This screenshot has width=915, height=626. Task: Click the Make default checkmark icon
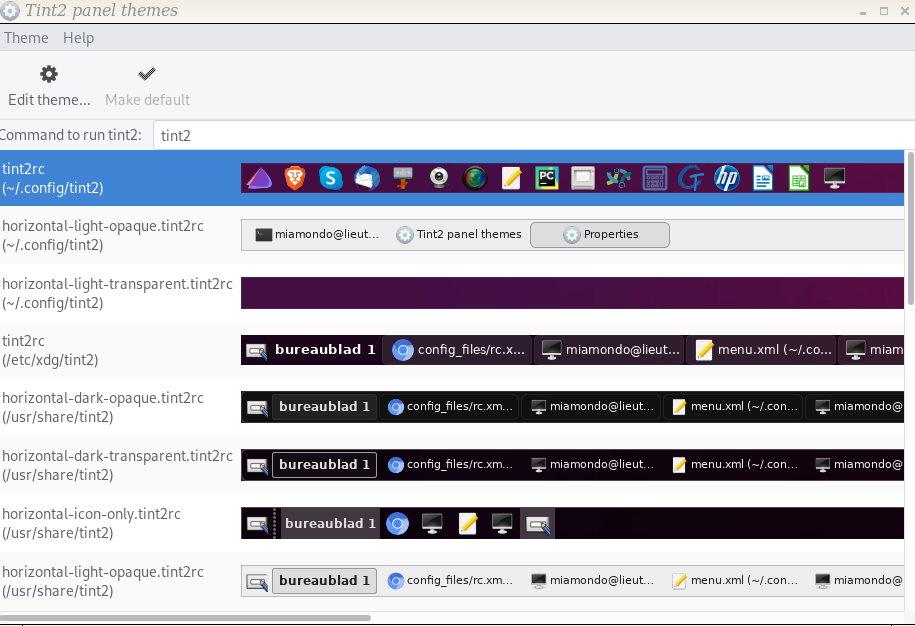(x=147, y=74)
